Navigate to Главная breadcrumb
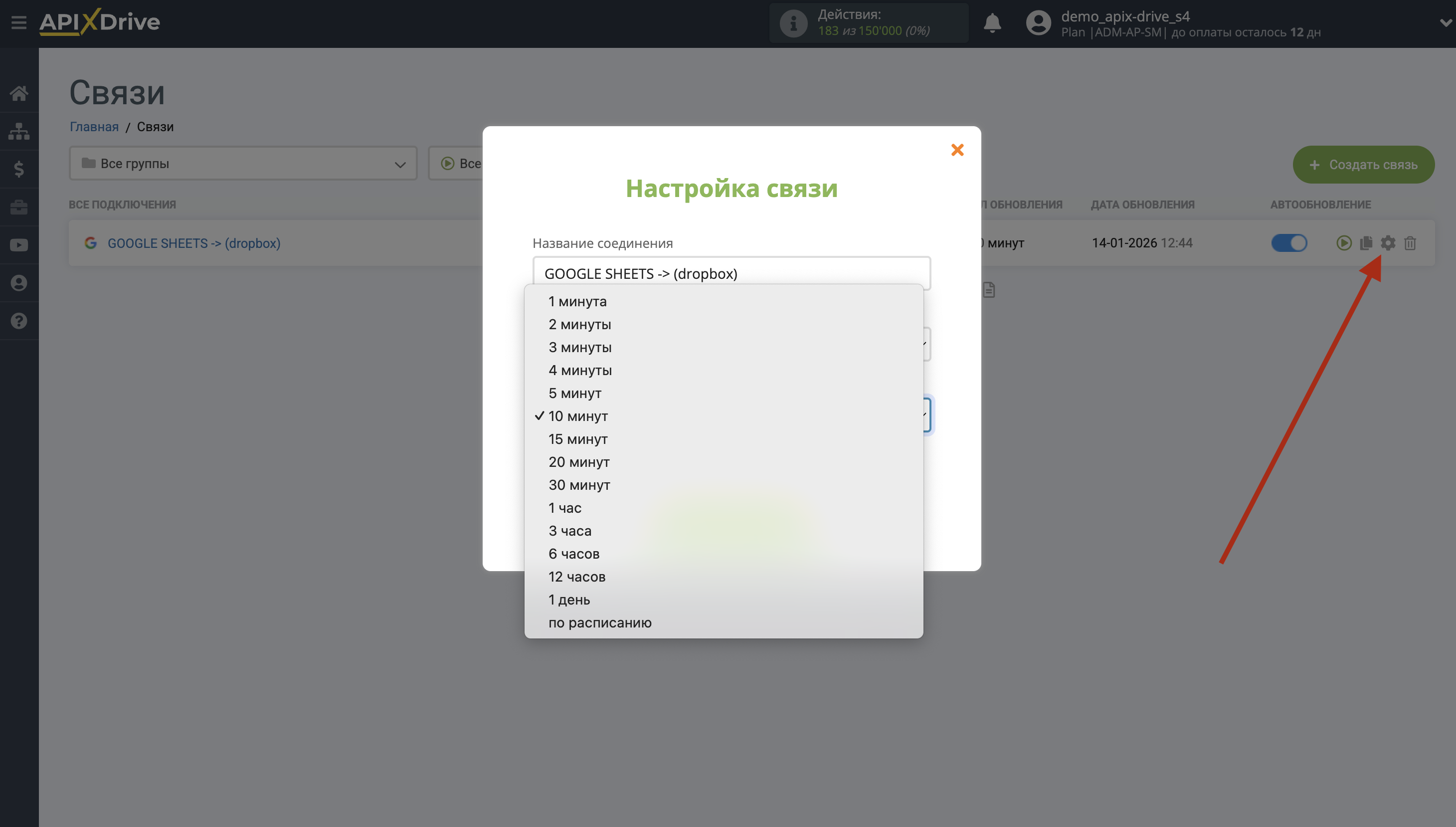 94,127
